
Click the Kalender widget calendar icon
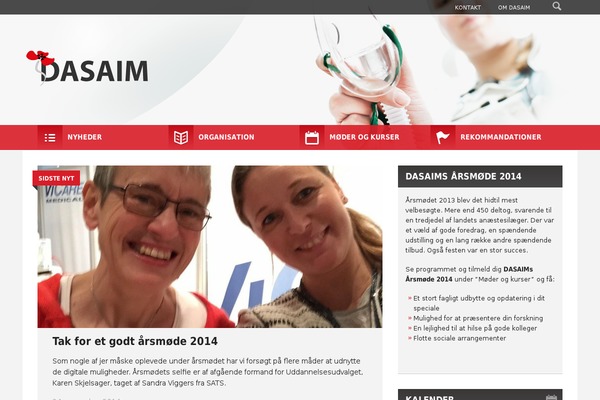pyautogui.click(x=551, y=397)
